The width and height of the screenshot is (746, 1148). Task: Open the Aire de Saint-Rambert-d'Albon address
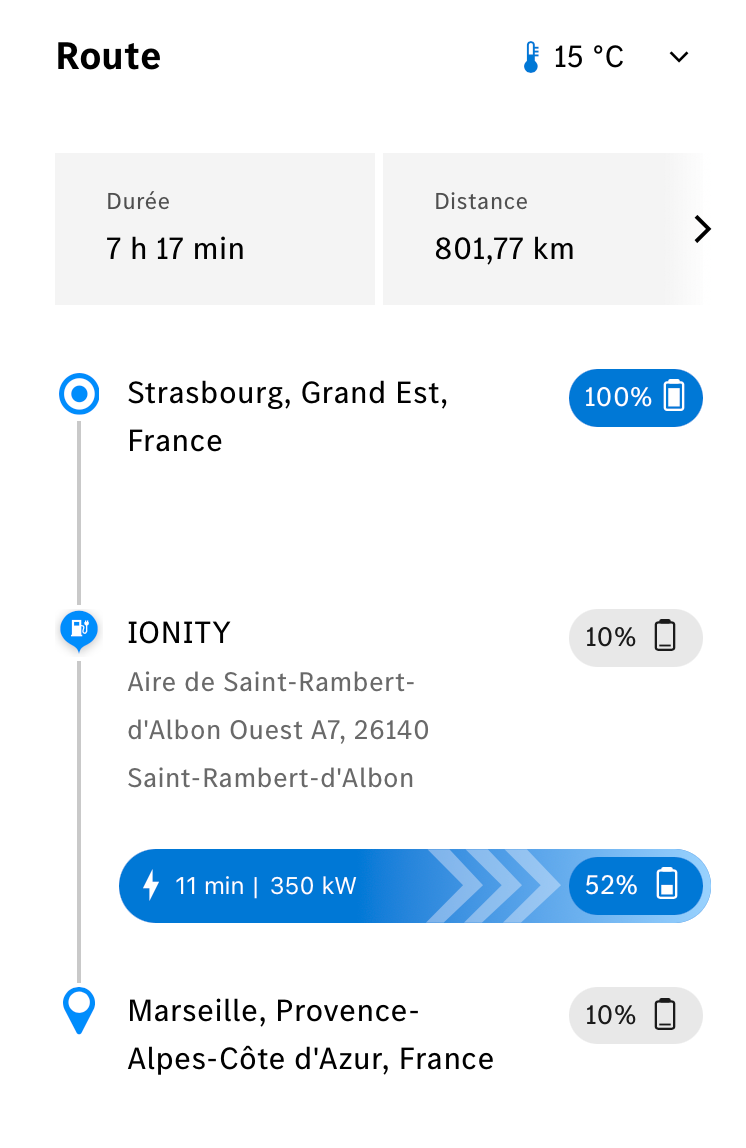(x=278, y=730)
